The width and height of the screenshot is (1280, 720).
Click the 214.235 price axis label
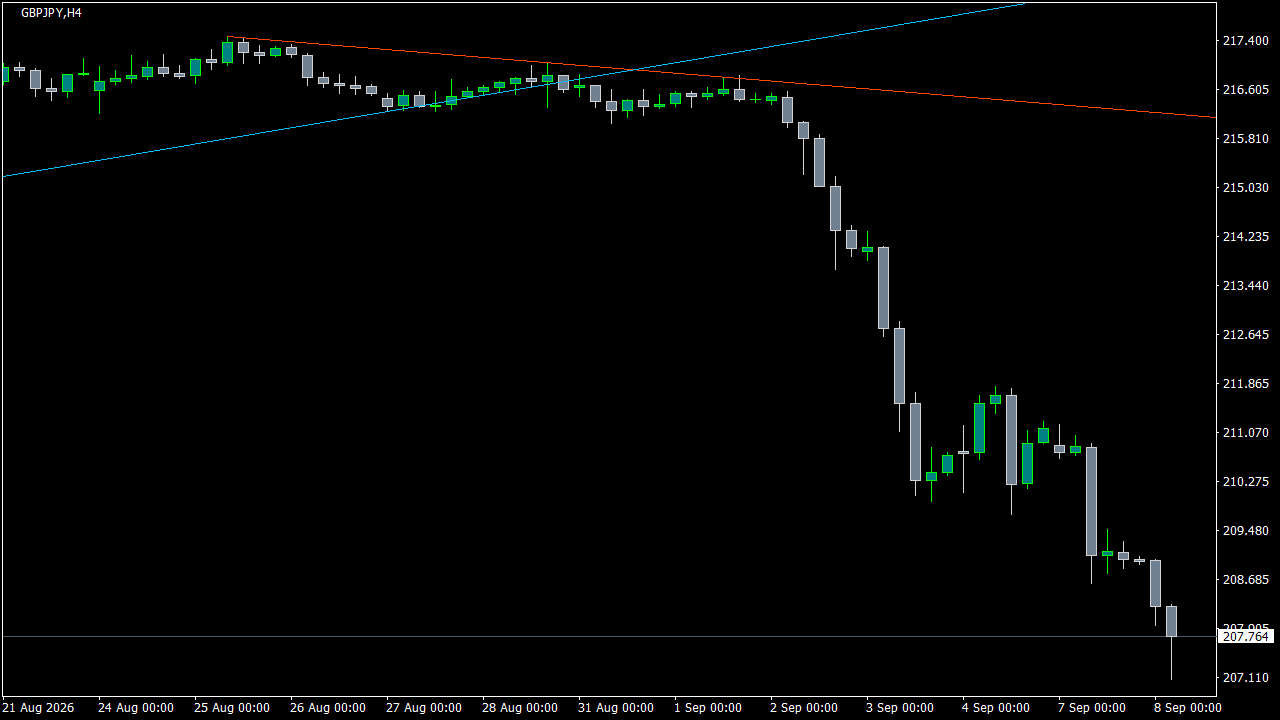(x=1246, y=237)
